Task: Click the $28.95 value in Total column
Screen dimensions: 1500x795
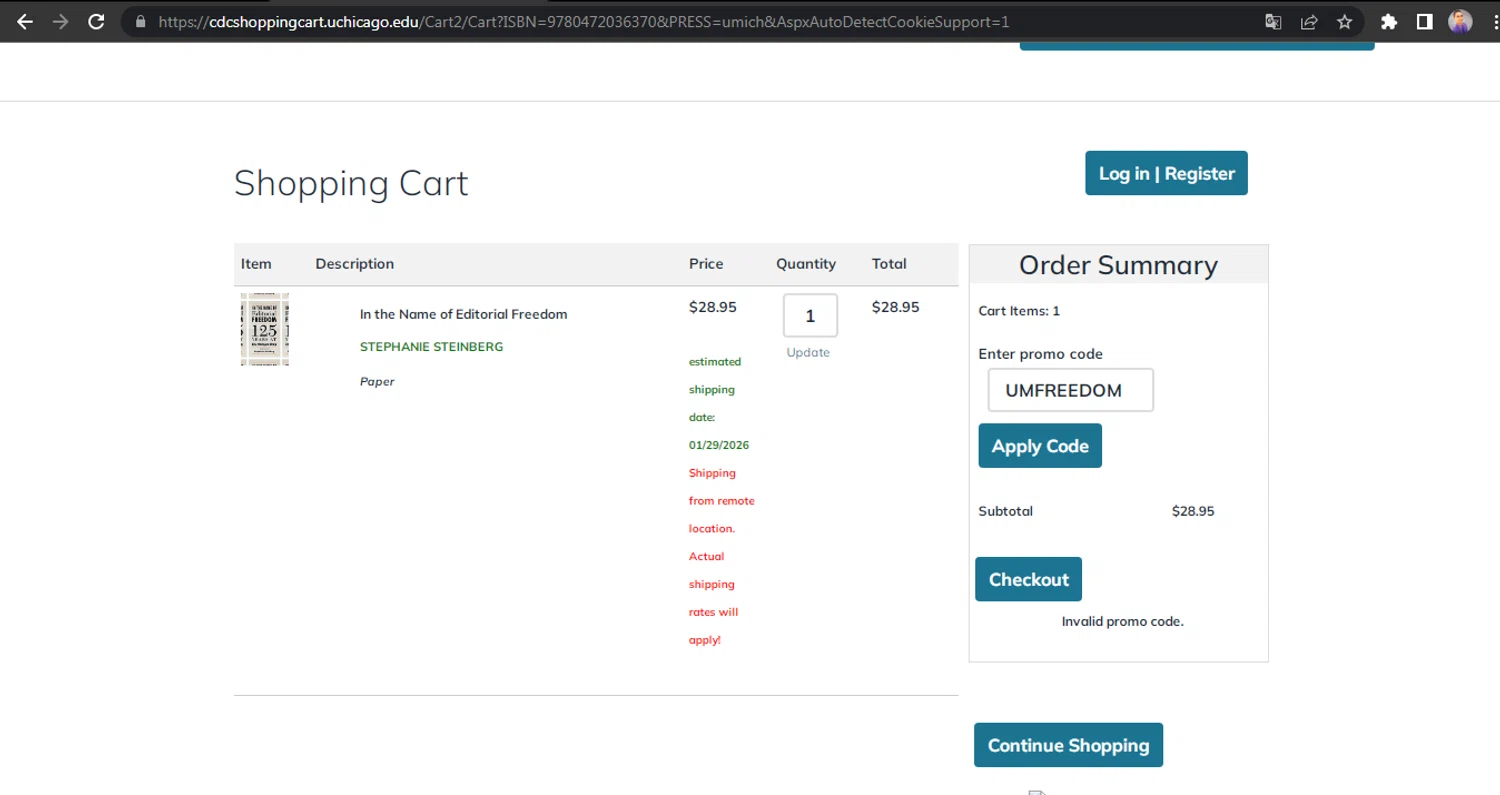Action: (895, 307)
